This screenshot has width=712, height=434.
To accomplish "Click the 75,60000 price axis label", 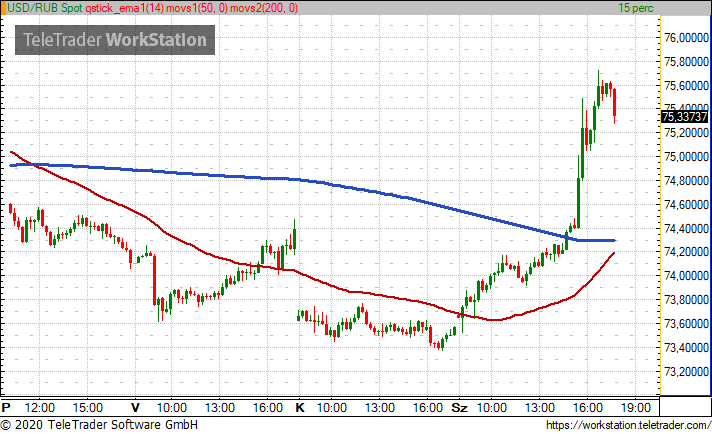I will click(686, 85).
